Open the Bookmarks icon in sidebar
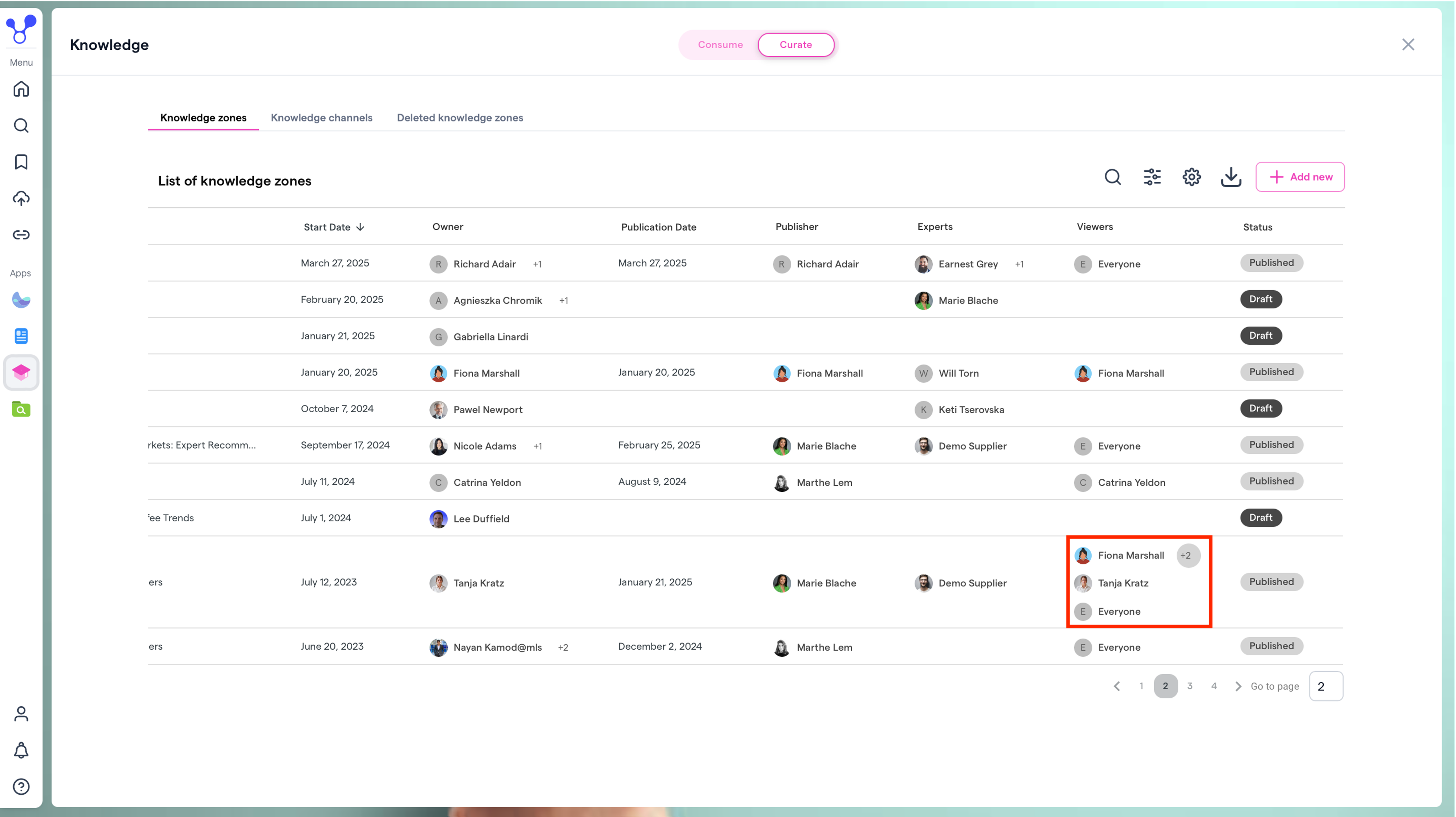Screen dimensions: 1456x817 coord(21,162)
